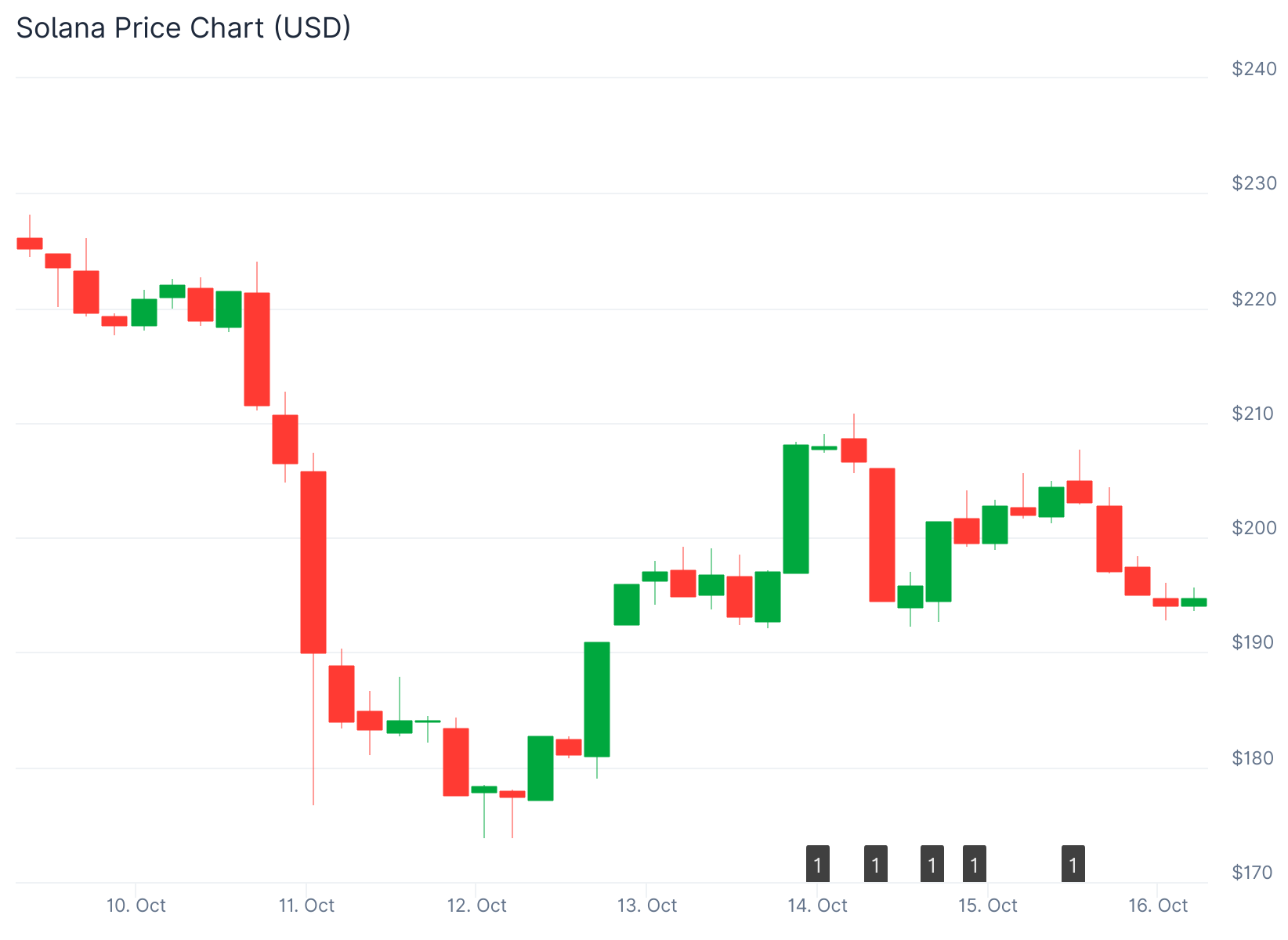Click the tallest red candle at 11. Oct
This screenshot has width=1288, height=940.
click(x=313, y=562)
